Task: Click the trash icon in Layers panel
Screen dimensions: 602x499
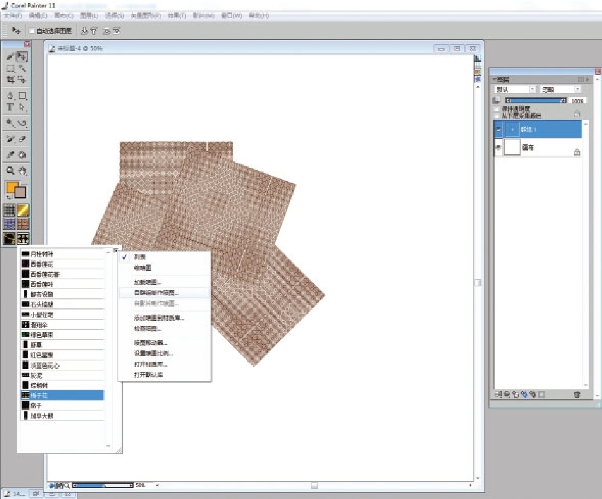Action: (x=576, y=395)
